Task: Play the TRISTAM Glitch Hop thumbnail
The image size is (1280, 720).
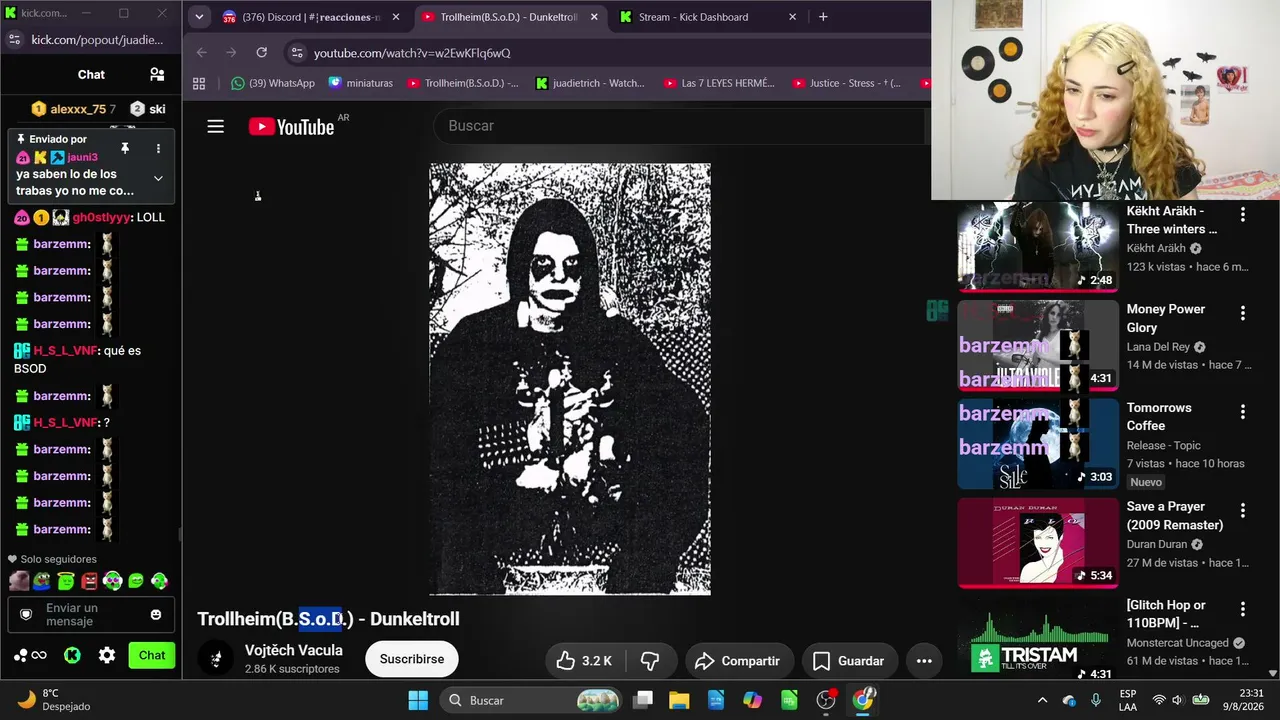Action: coord(1038,639)
